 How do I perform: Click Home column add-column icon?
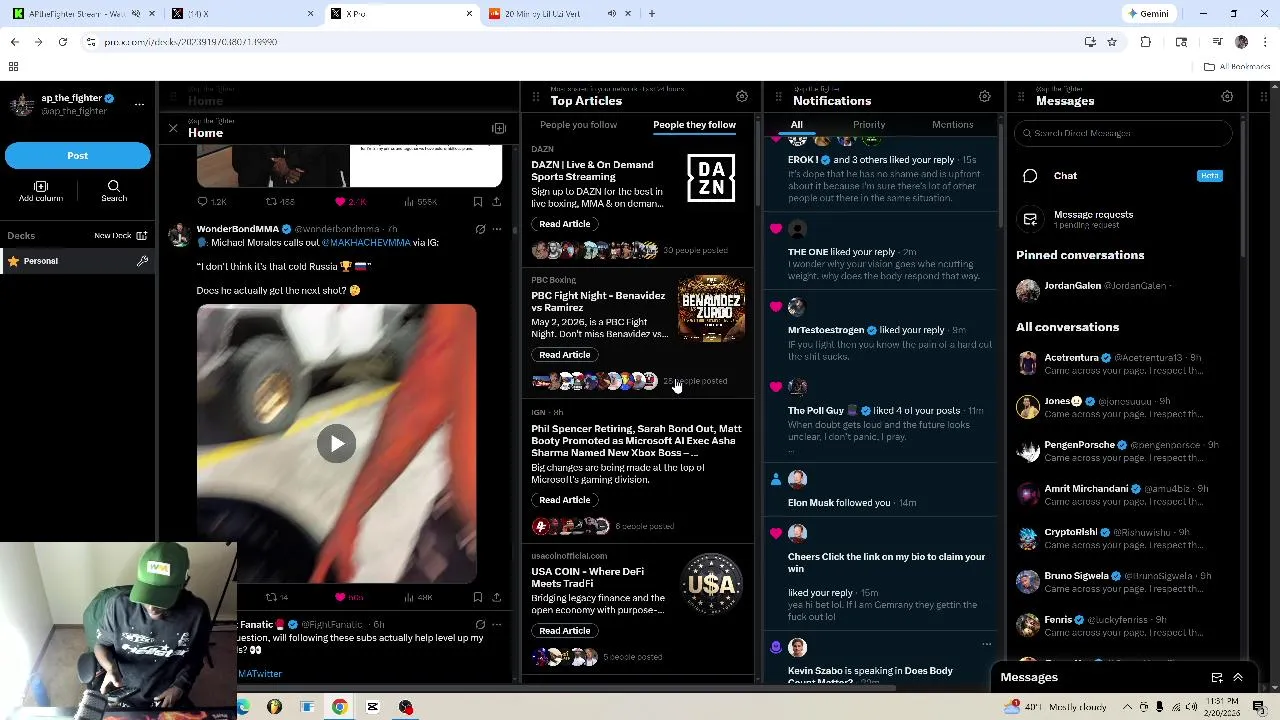[499, 128]
